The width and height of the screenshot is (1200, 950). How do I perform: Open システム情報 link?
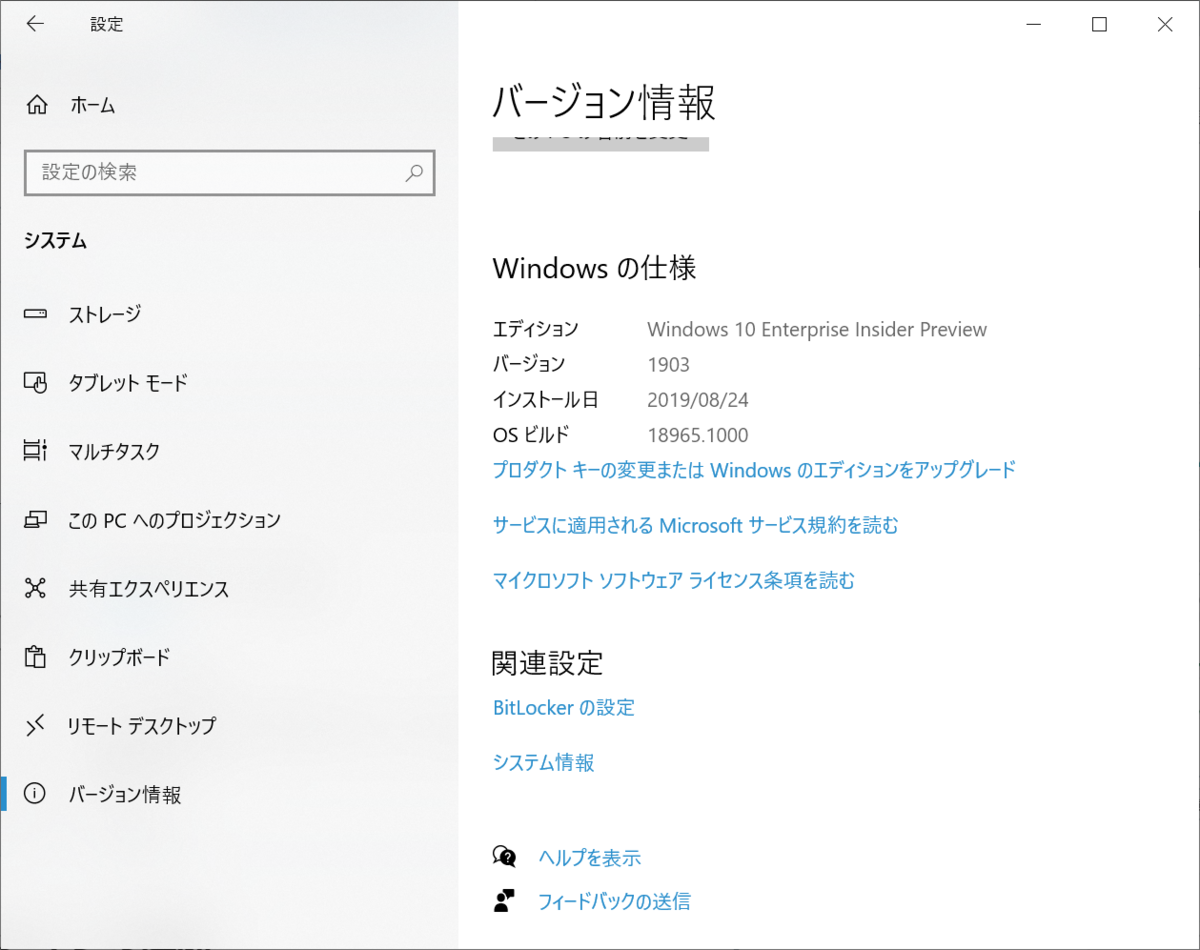coord(544,762)
